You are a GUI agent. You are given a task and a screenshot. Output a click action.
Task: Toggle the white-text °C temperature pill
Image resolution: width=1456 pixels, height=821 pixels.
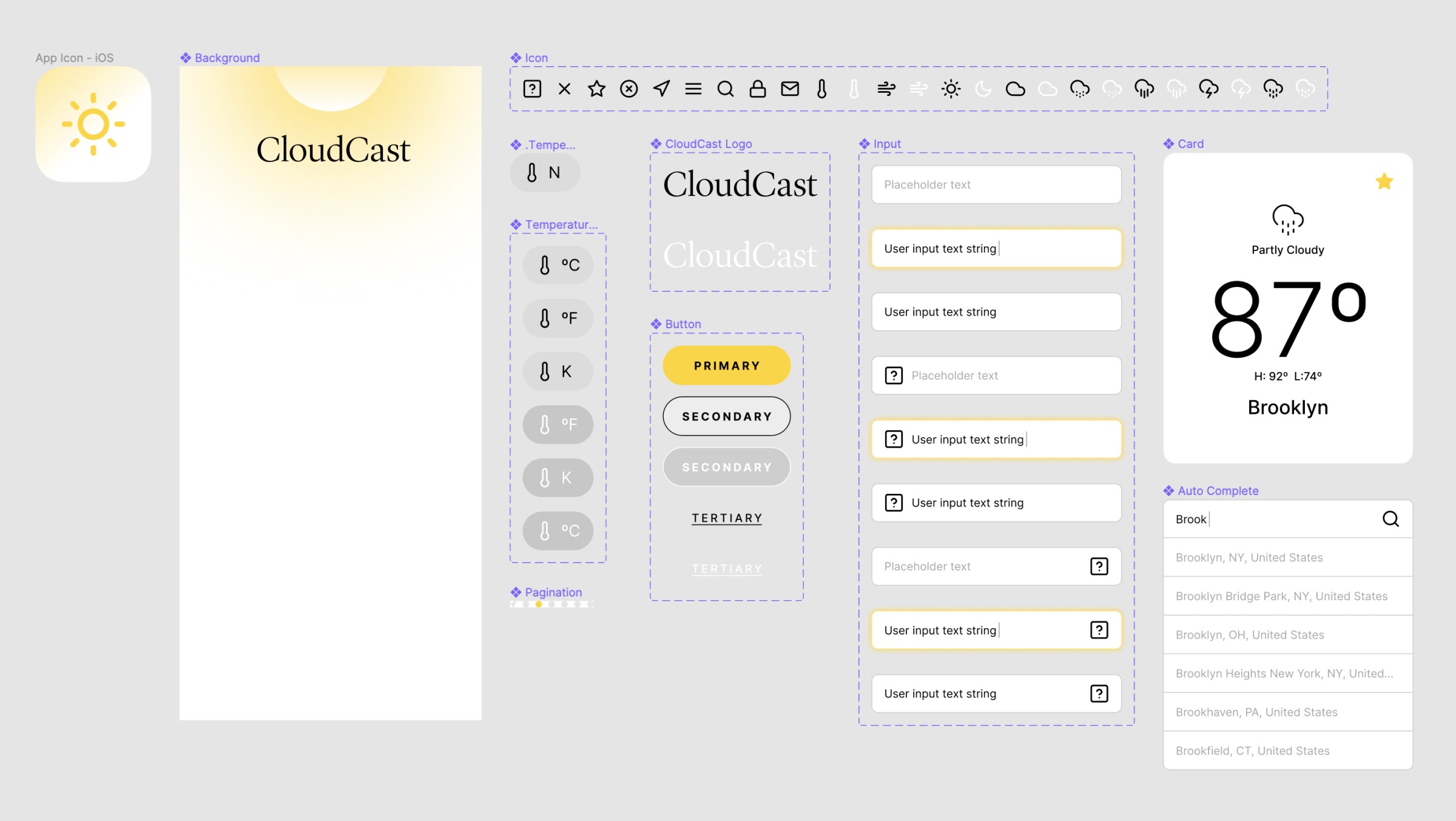pyautogui.click(x=558, y=531)
